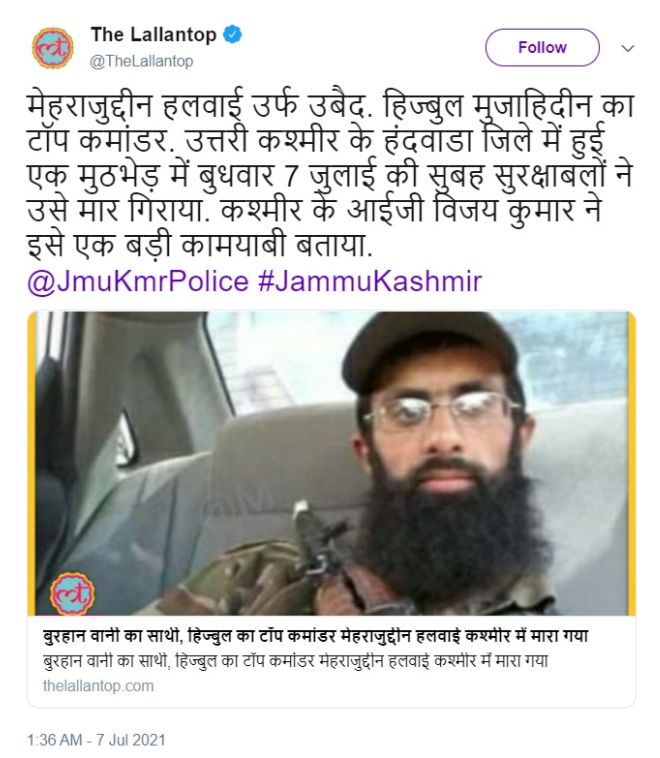Expand the tweet options chevron
The height and width of the screenshot is (758, 660).
coord(628,48)
